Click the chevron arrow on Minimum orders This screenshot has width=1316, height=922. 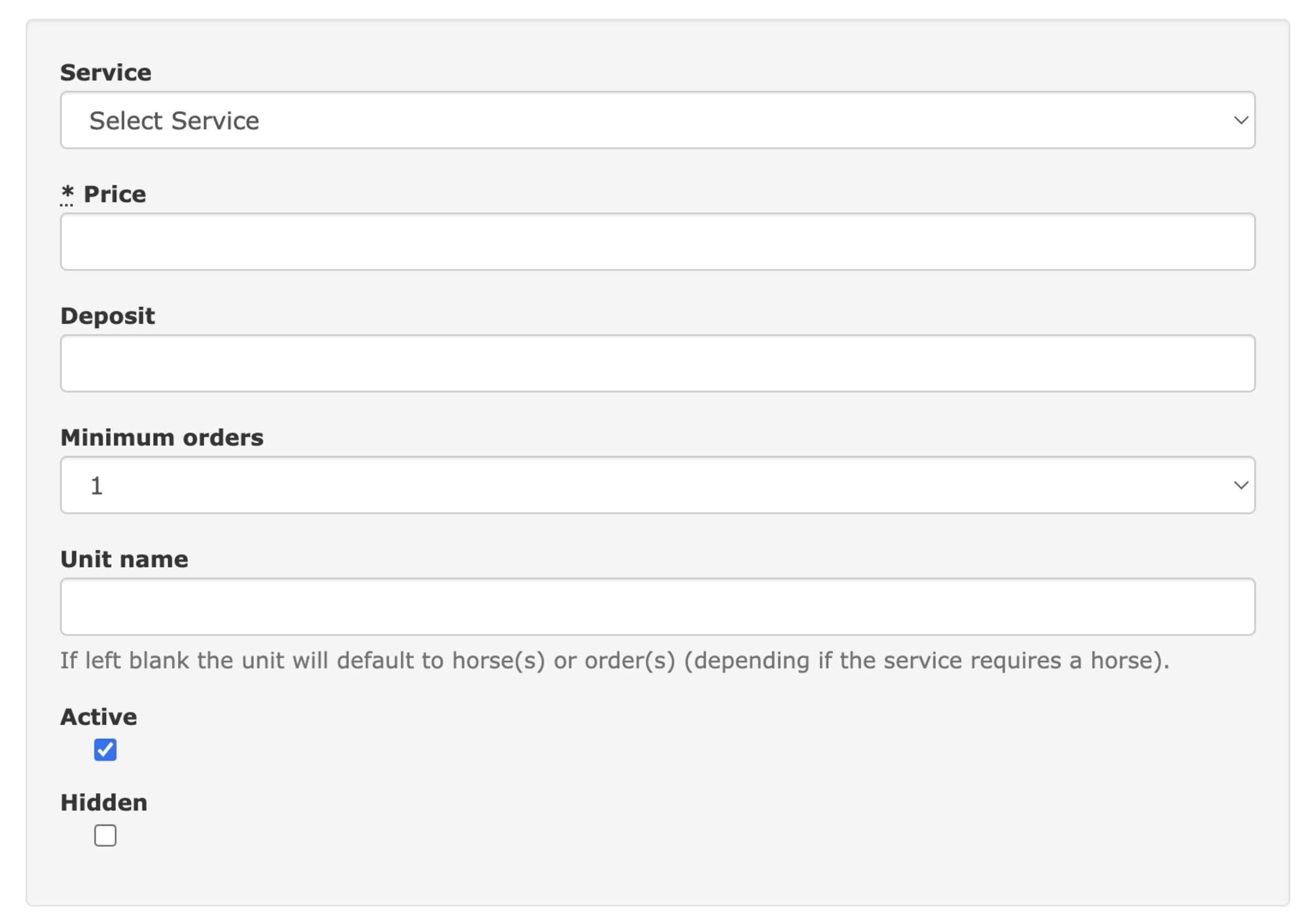[x=1241, y=485]
